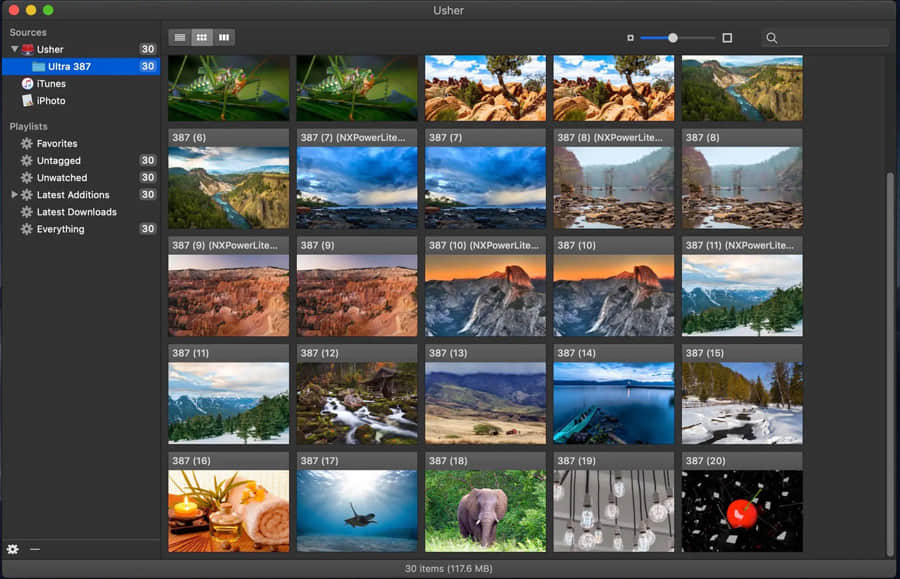The image size is (900, 579).
Task: Switch to grid view mode
Action: (x=202, y=38)
